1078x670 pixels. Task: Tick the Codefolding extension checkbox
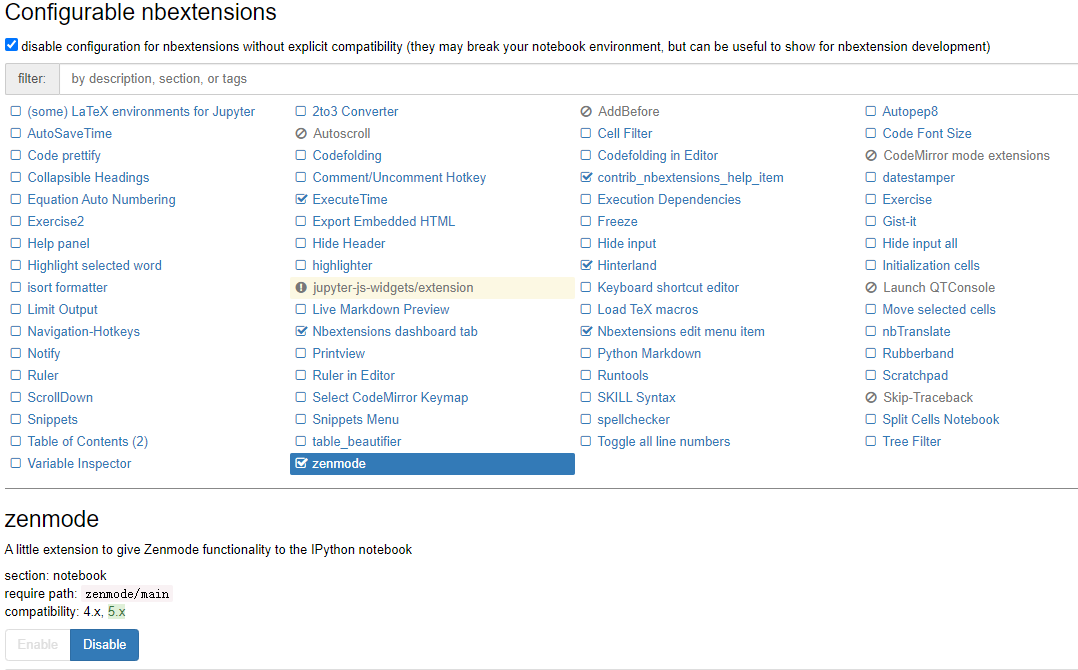tap(300, 155)
